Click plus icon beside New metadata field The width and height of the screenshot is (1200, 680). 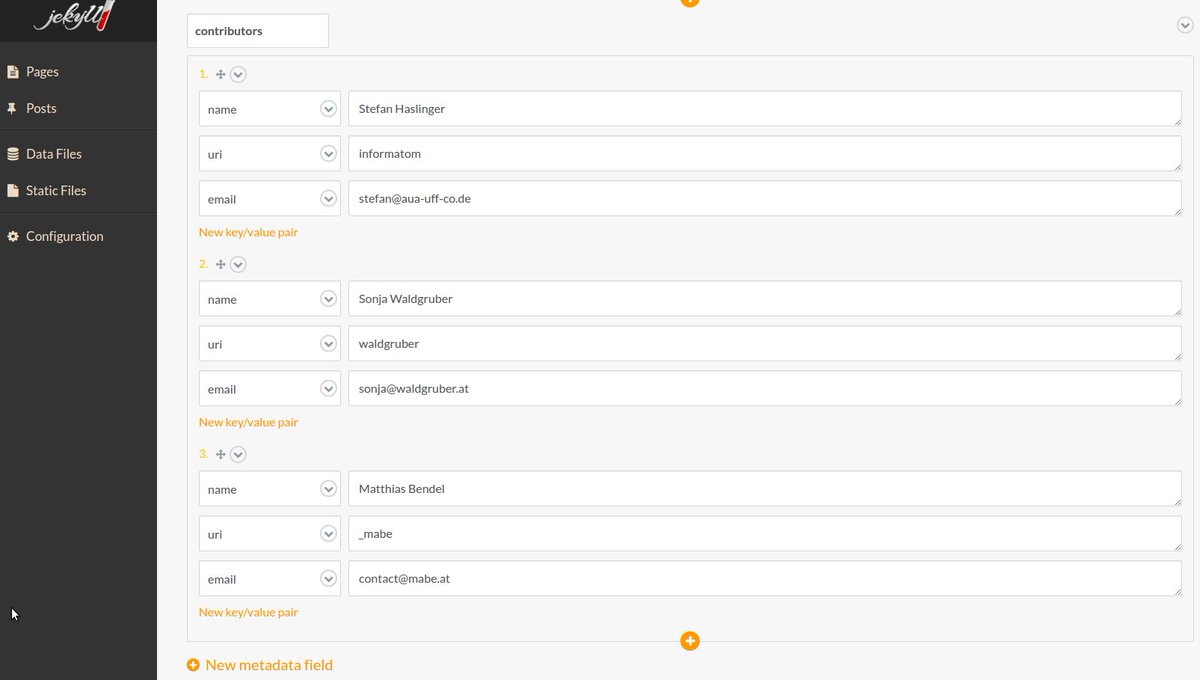[193, 665]
